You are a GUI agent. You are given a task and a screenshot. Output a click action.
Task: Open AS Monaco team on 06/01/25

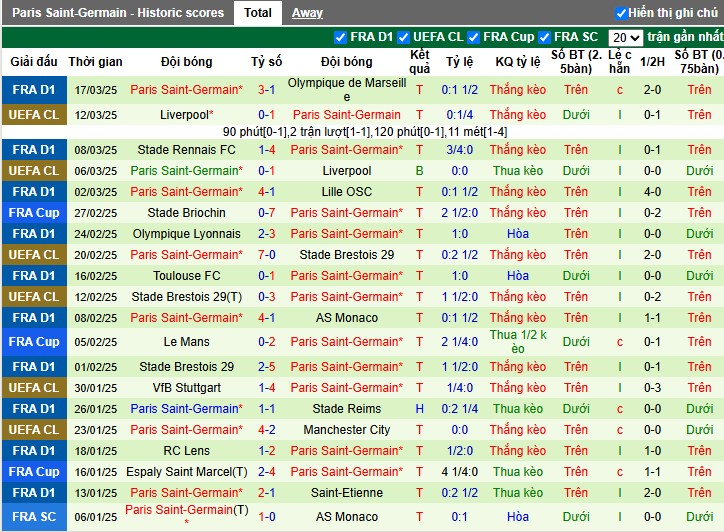coord(347,517)
